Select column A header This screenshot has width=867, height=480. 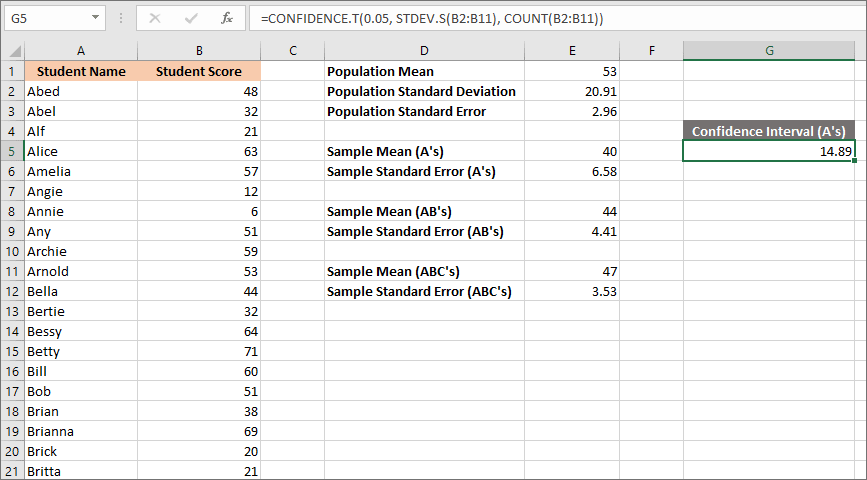(81, 51)
